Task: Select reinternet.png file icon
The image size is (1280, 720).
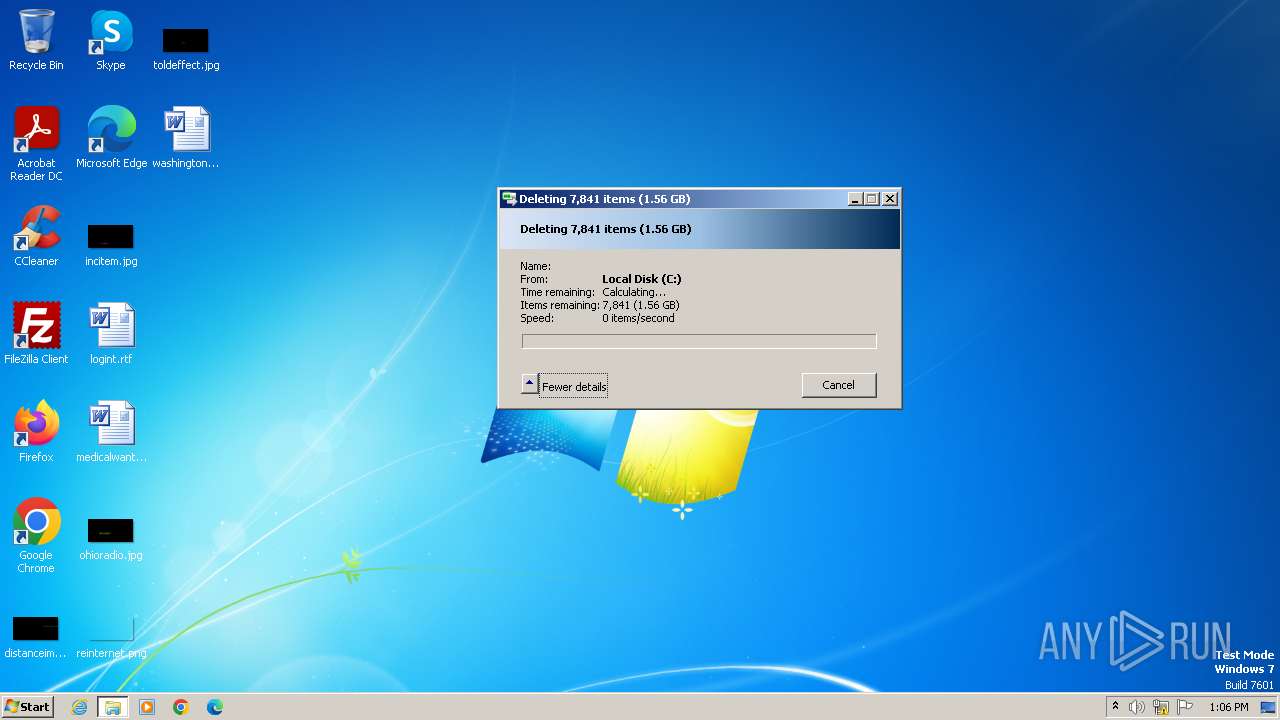Action: (x=111, y=636)
